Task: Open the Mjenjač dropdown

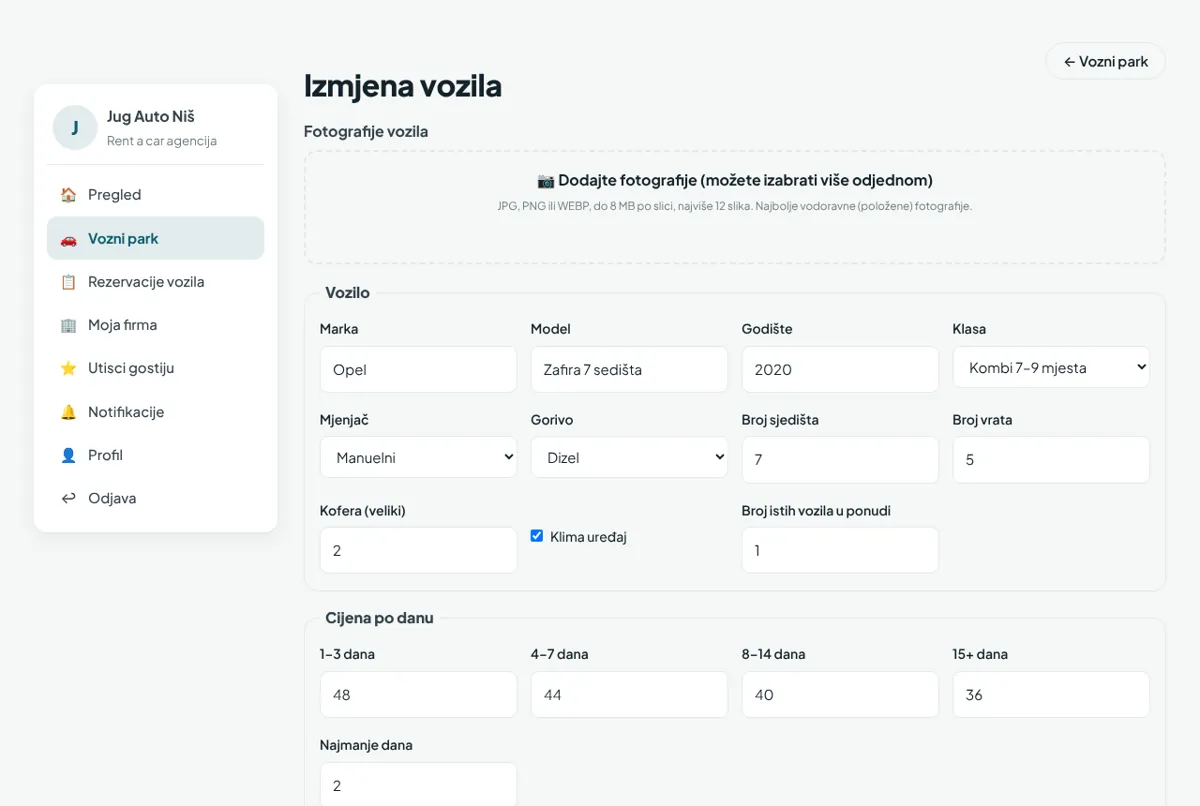Action: click(418, 457)
